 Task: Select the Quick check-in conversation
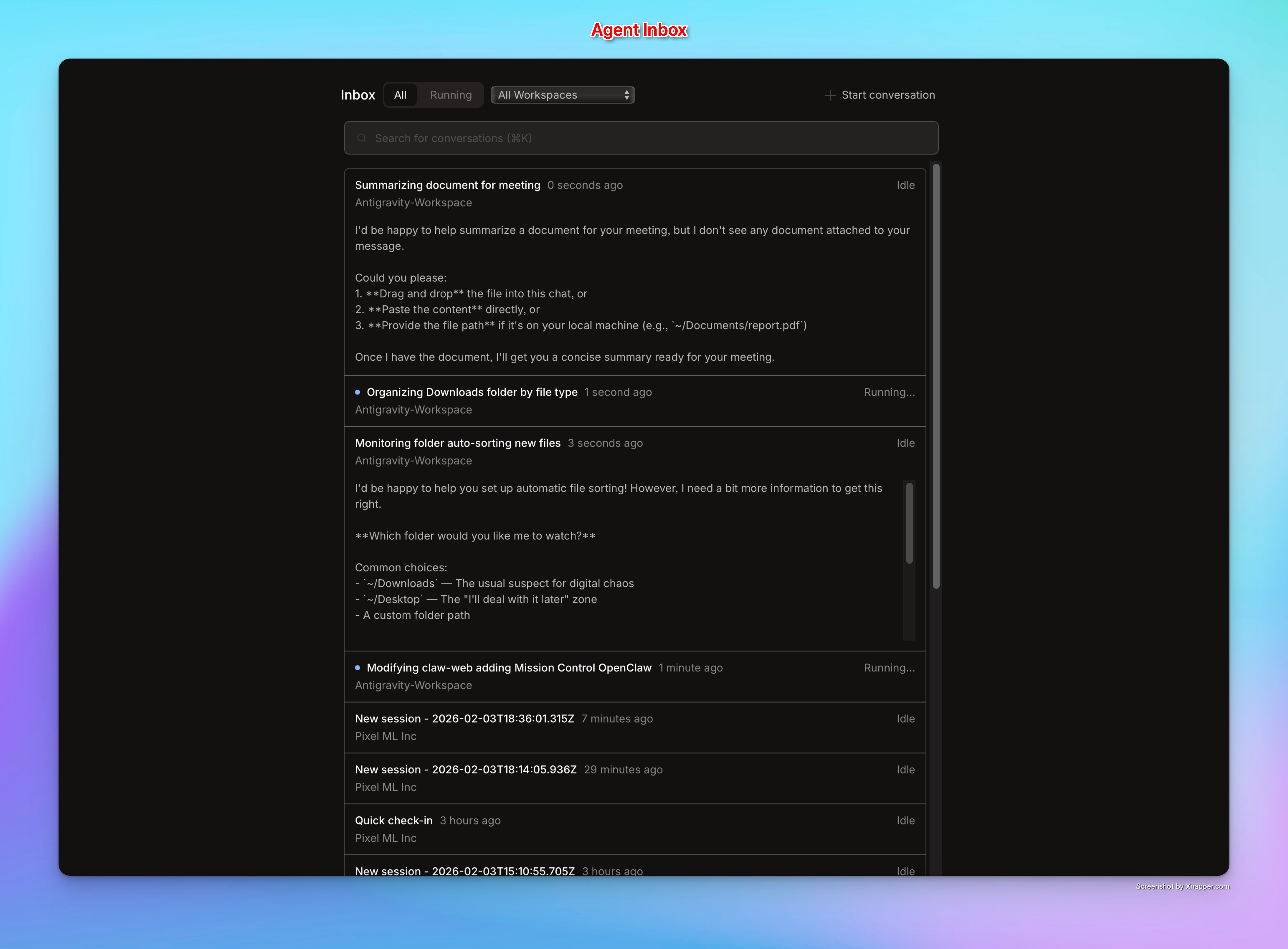click(394, 820)
